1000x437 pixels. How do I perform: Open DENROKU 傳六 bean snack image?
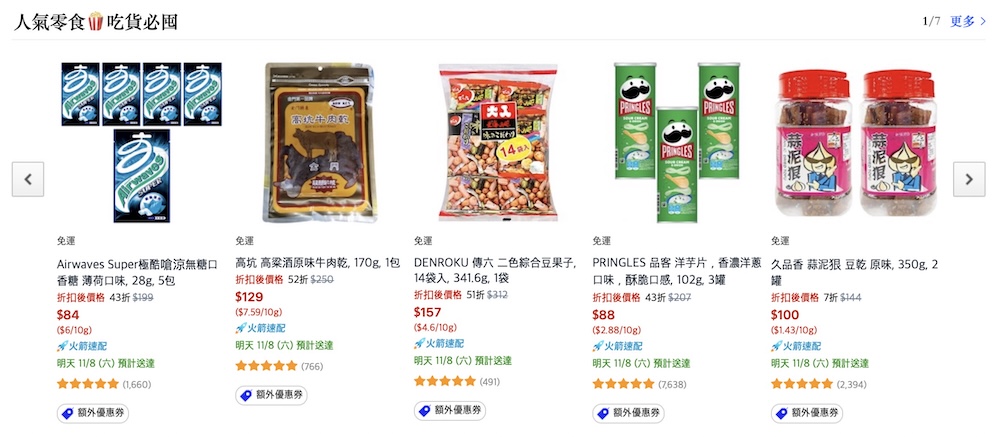(498, 142)
